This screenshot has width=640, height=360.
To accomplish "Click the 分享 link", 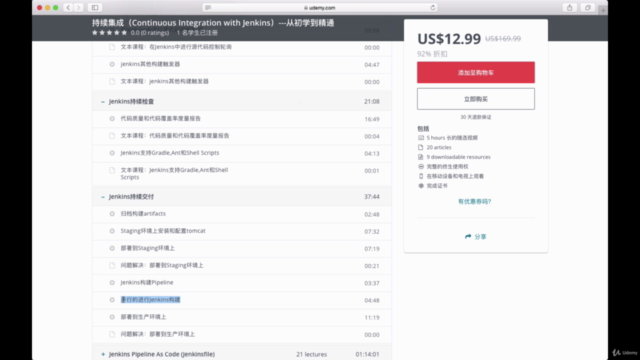I will [x=480, y=237].
